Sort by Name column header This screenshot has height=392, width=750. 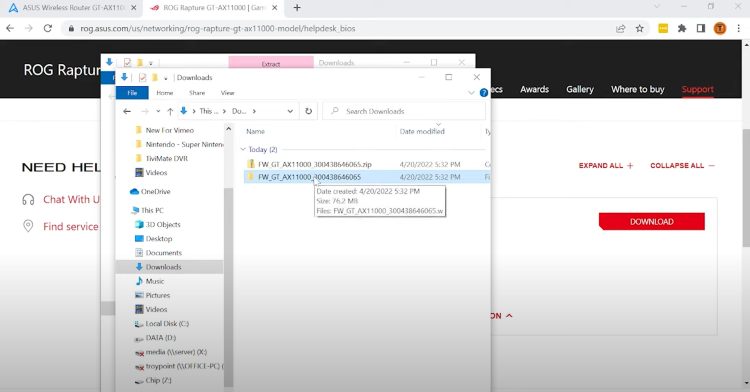click(255, 131)
